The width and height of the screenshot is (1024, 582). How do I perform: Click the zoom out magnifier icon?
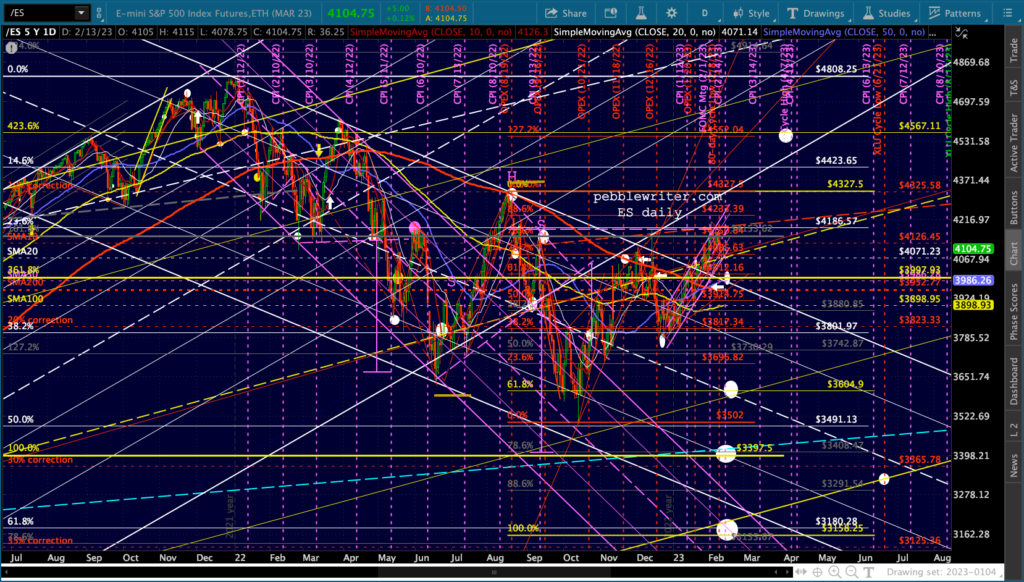click(852, 573)
